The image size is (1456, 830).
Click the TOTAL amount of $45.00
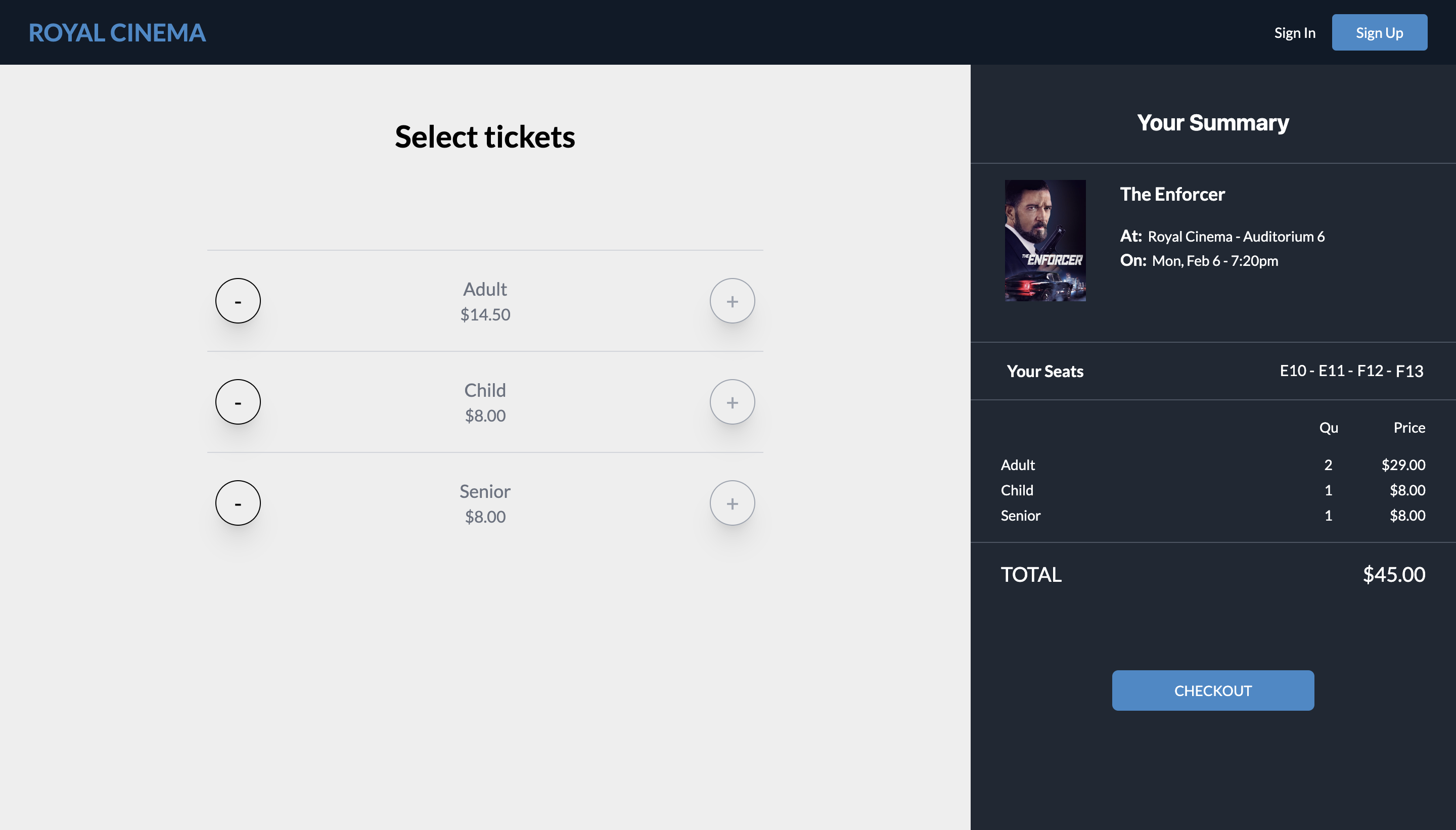(1393, 575)
